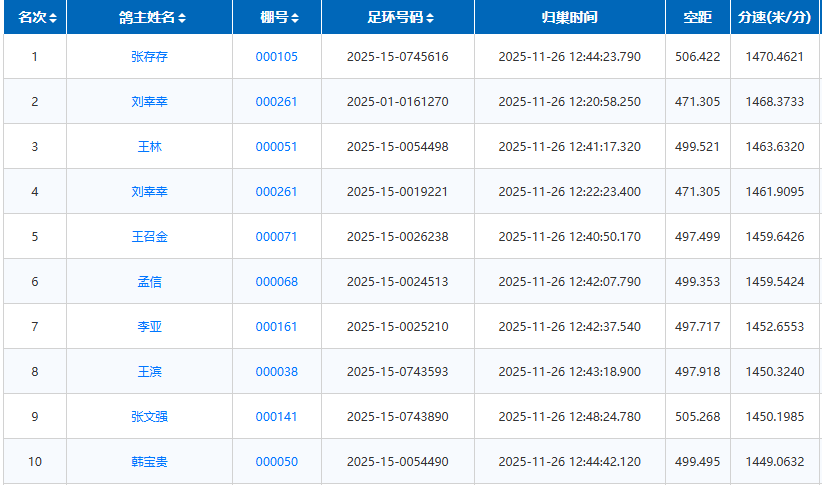This screenshot has height=485, width=822.
Task: Open owner link 王林
Action: pos(149,147)
